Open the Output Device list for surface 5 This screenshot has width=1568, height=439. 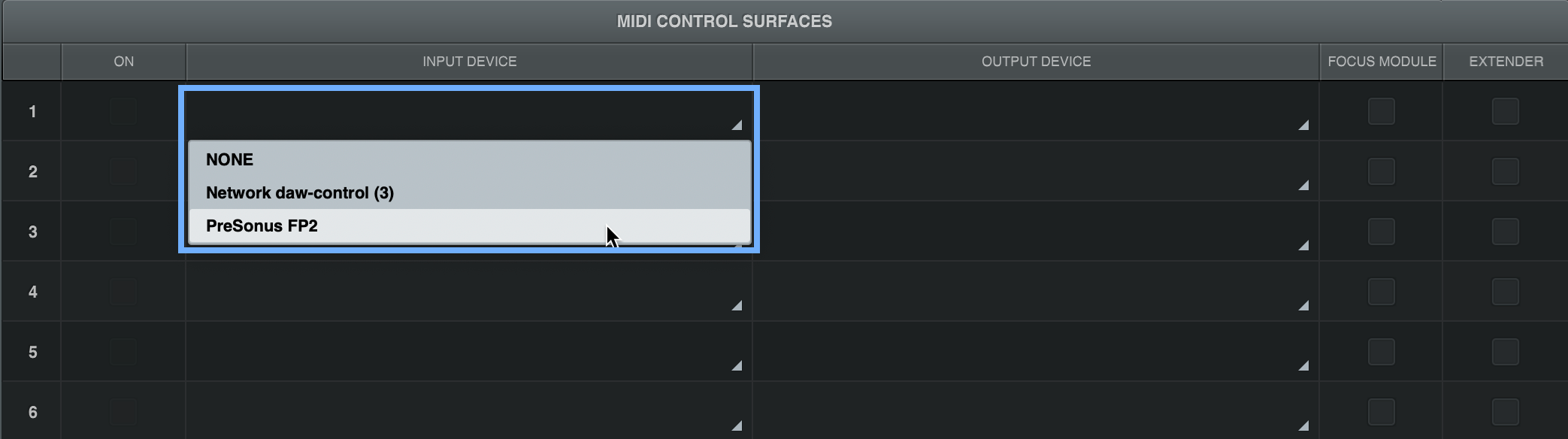point(1037,351)
